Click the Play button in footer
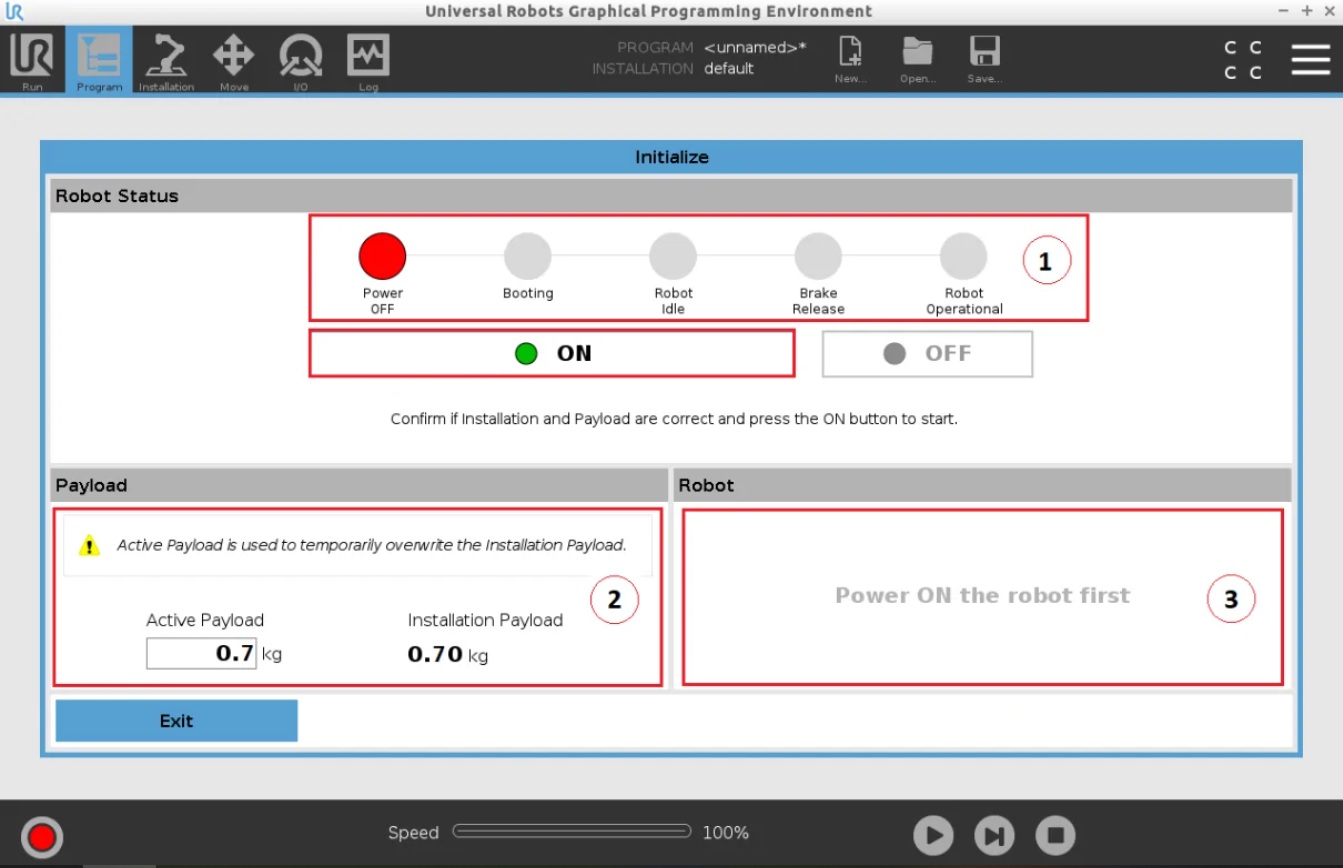 tap(933, 835)
